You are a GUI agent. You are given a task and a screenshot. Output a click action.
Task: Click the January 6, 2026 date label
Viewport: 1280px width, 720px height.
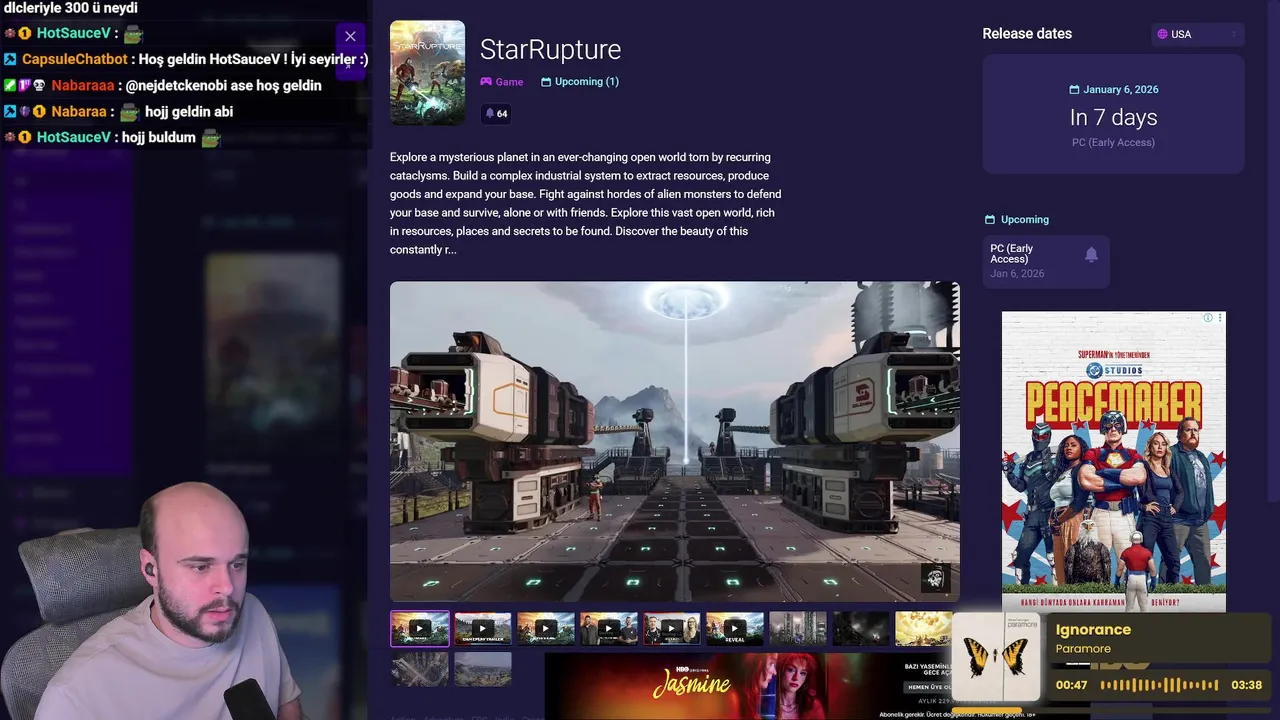tap(1120, 90)
